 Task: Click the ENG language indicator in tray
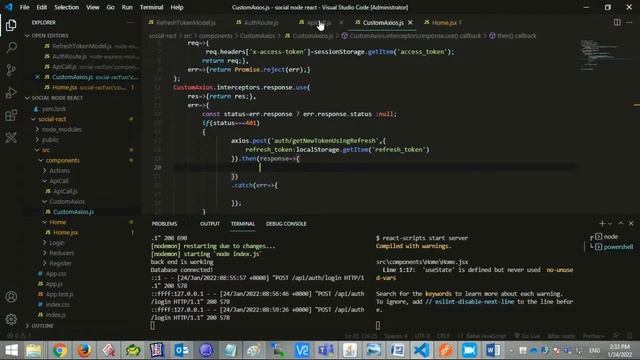click(594, 350)
